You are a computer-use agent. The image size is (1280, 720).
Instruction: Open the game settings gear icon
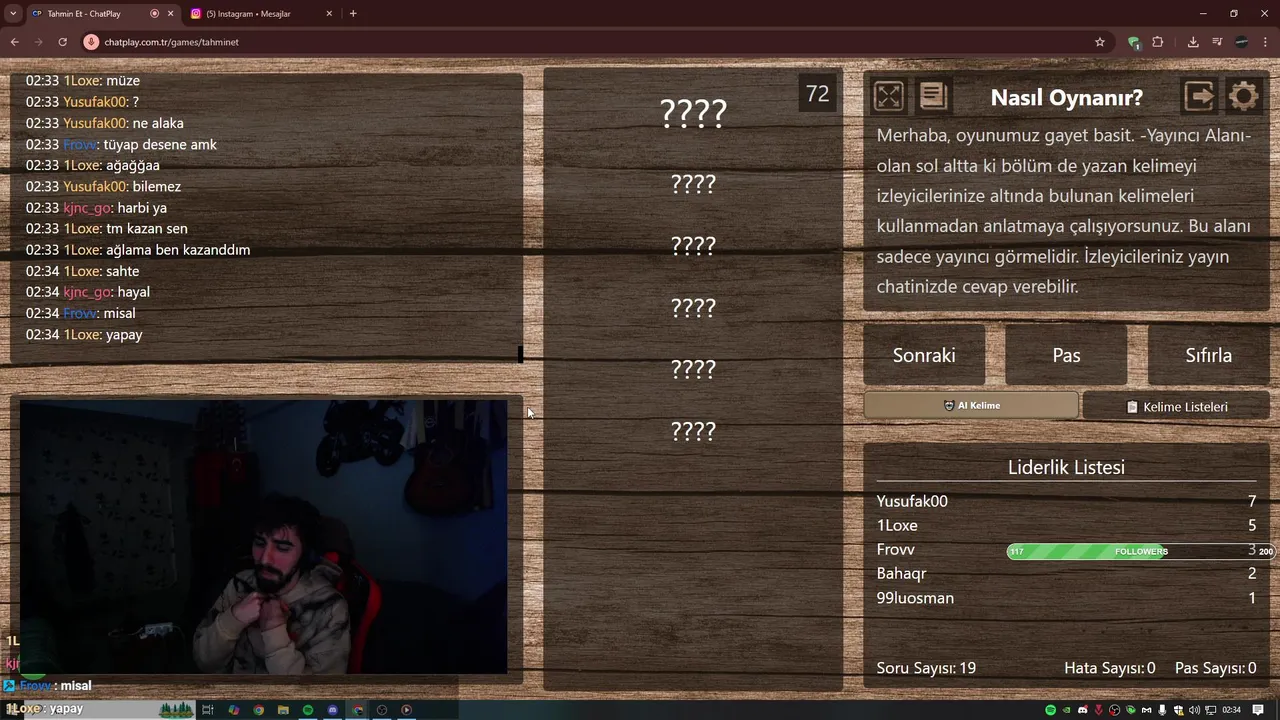(1244, 96)
